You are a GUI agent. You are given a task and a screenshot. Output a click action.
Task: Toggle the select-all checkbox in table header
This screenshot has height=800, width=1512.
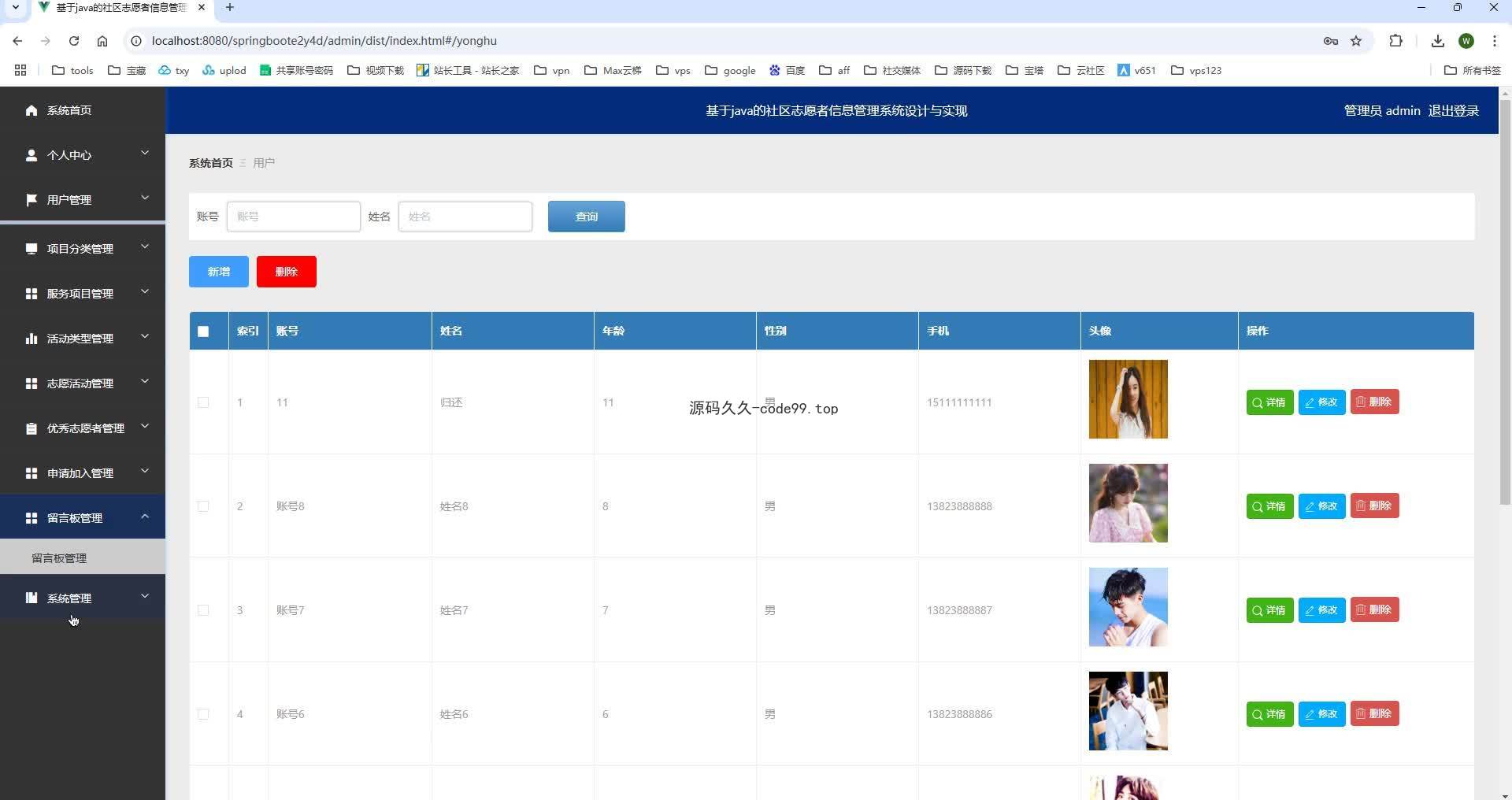[203, 331]
